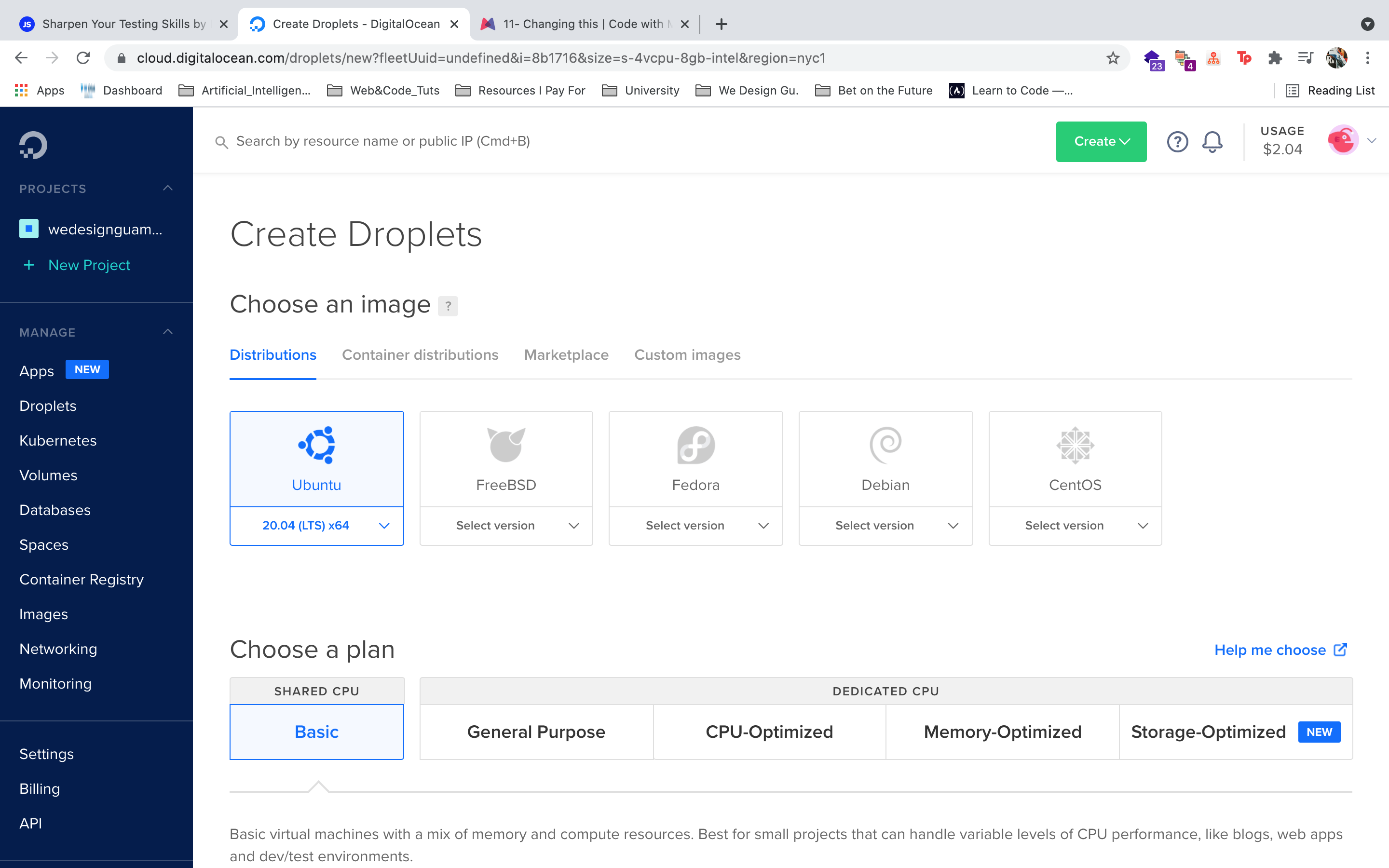The height and width of the screenshot is (868, 1389).
Task: Switch to Sharpen Your Testing Skills browser tab
Action: (123, 24)
